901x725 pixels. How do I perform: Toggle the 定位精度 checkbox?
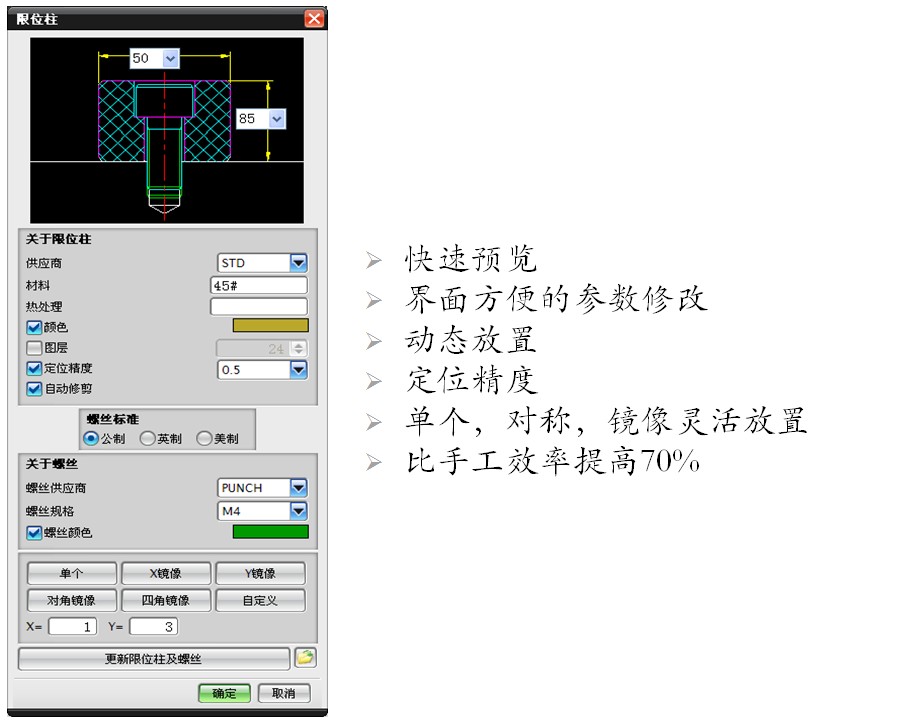click(x=34, y=369)
